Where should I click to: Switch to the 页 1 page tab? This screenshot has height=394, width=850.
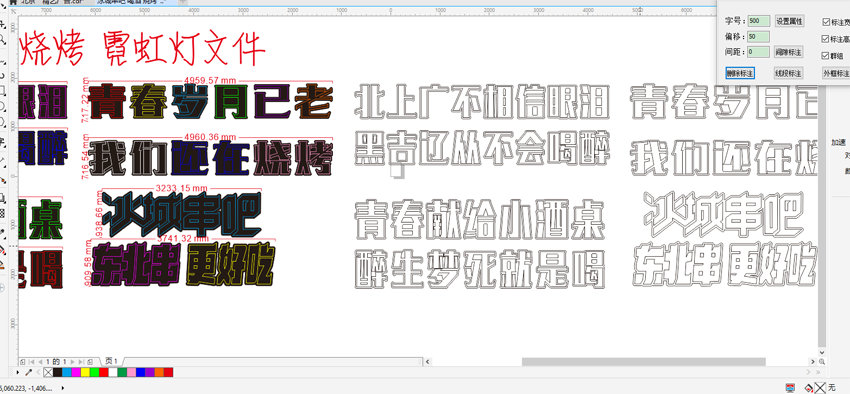pyautogui.click(x=112, y=361)
